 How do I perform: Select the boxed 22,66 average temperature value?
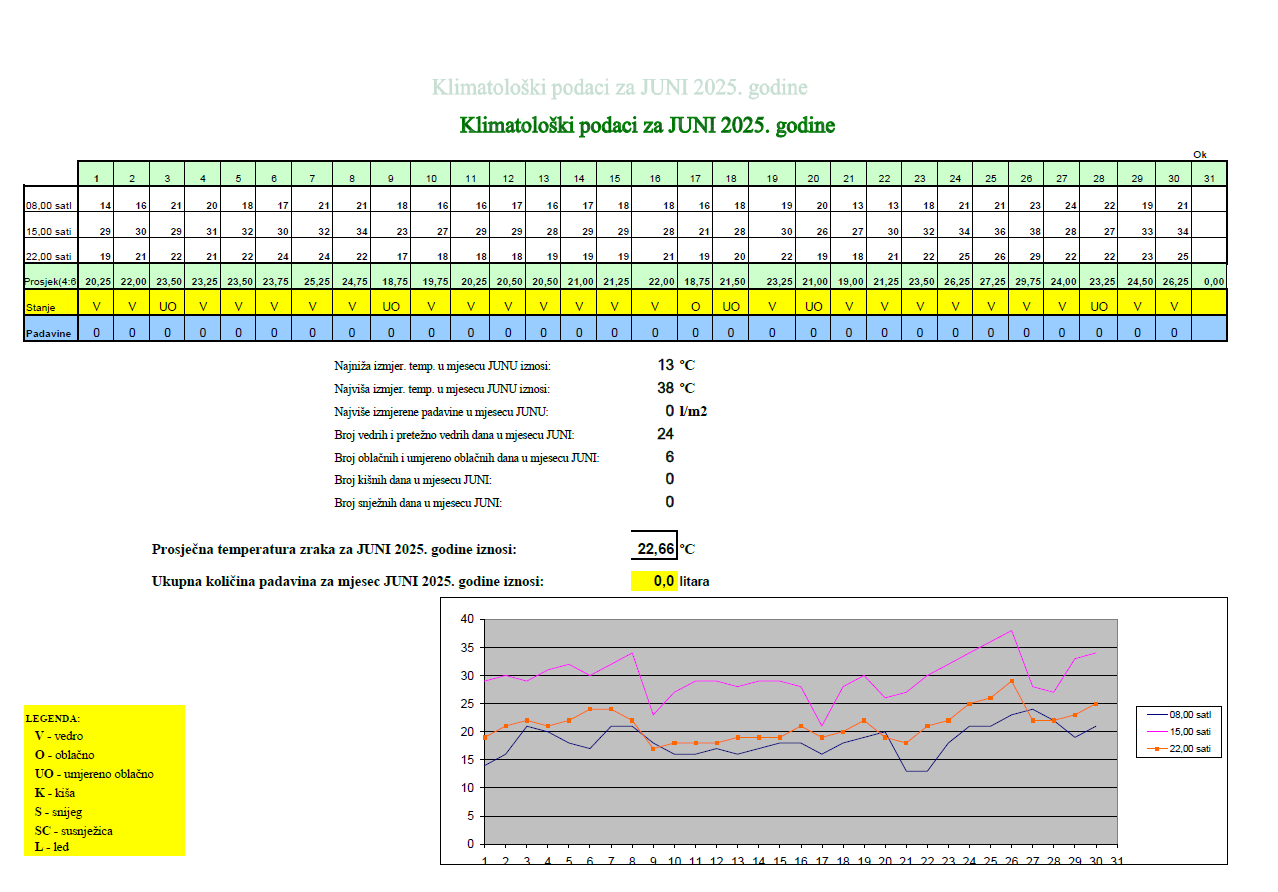click(x=655, y=549)
